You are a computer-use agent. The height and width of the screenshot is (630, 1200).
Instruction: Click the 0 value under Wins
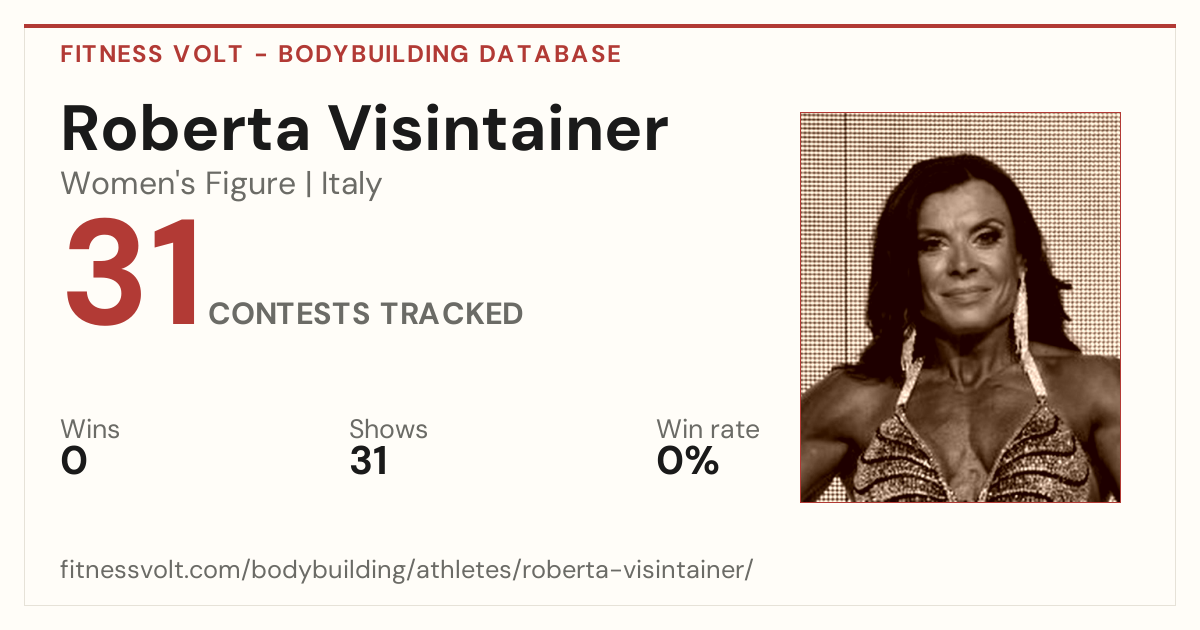tap(74, 461)
